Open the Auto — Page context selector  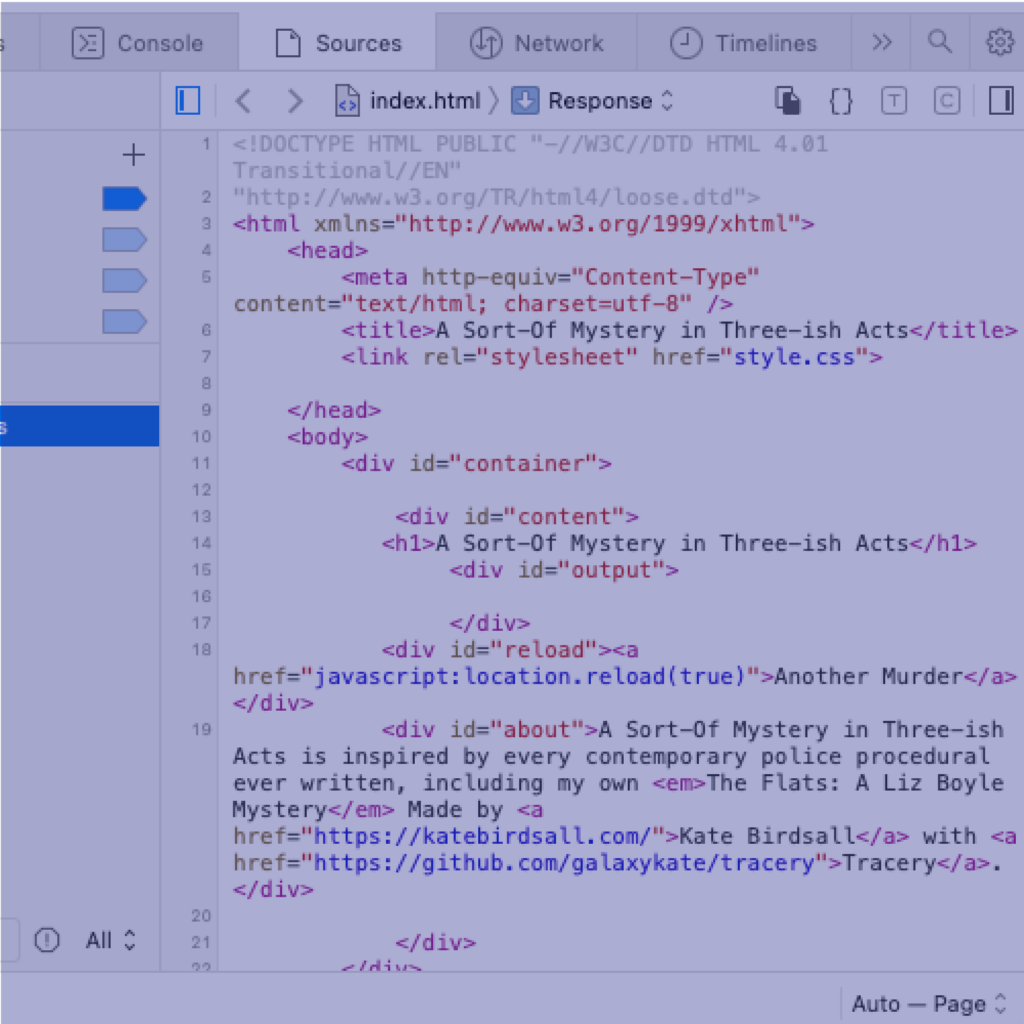pos(929,1004)
